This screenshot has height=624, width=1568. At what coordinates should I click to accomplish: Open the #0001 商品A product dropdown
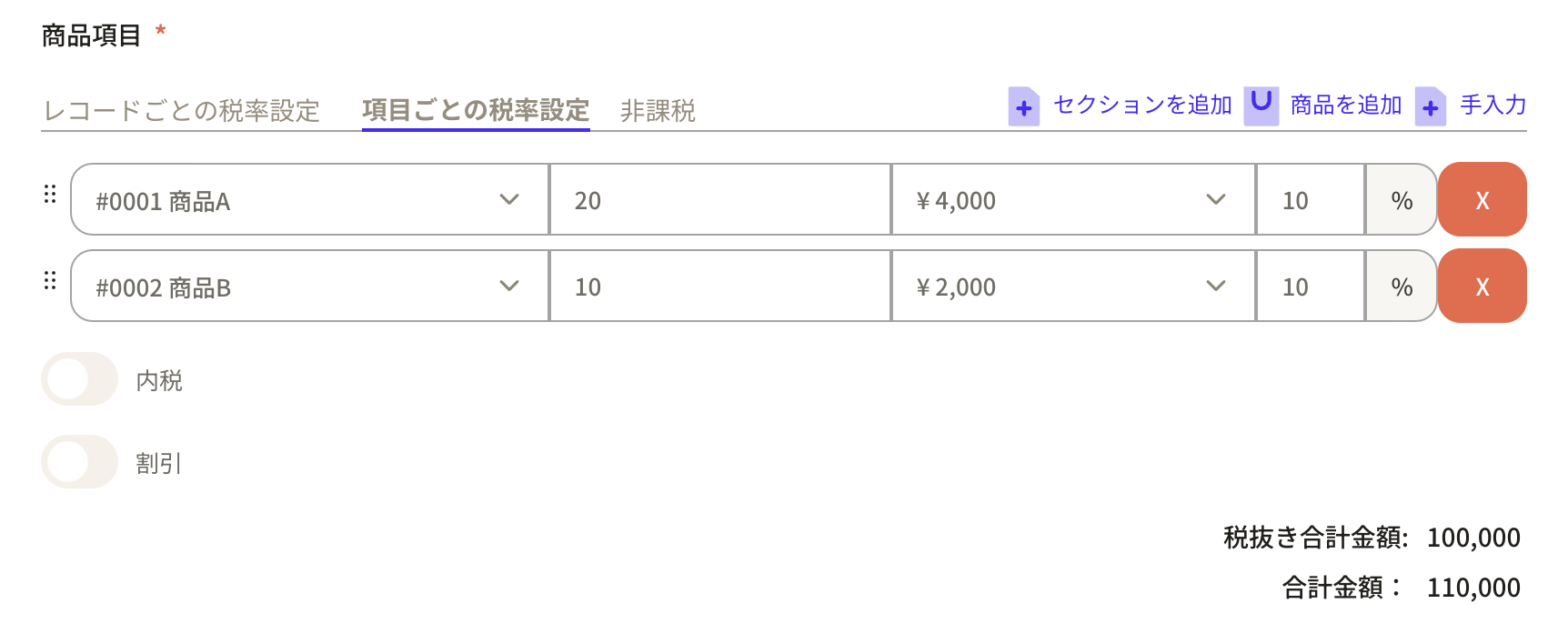point(309,200)
